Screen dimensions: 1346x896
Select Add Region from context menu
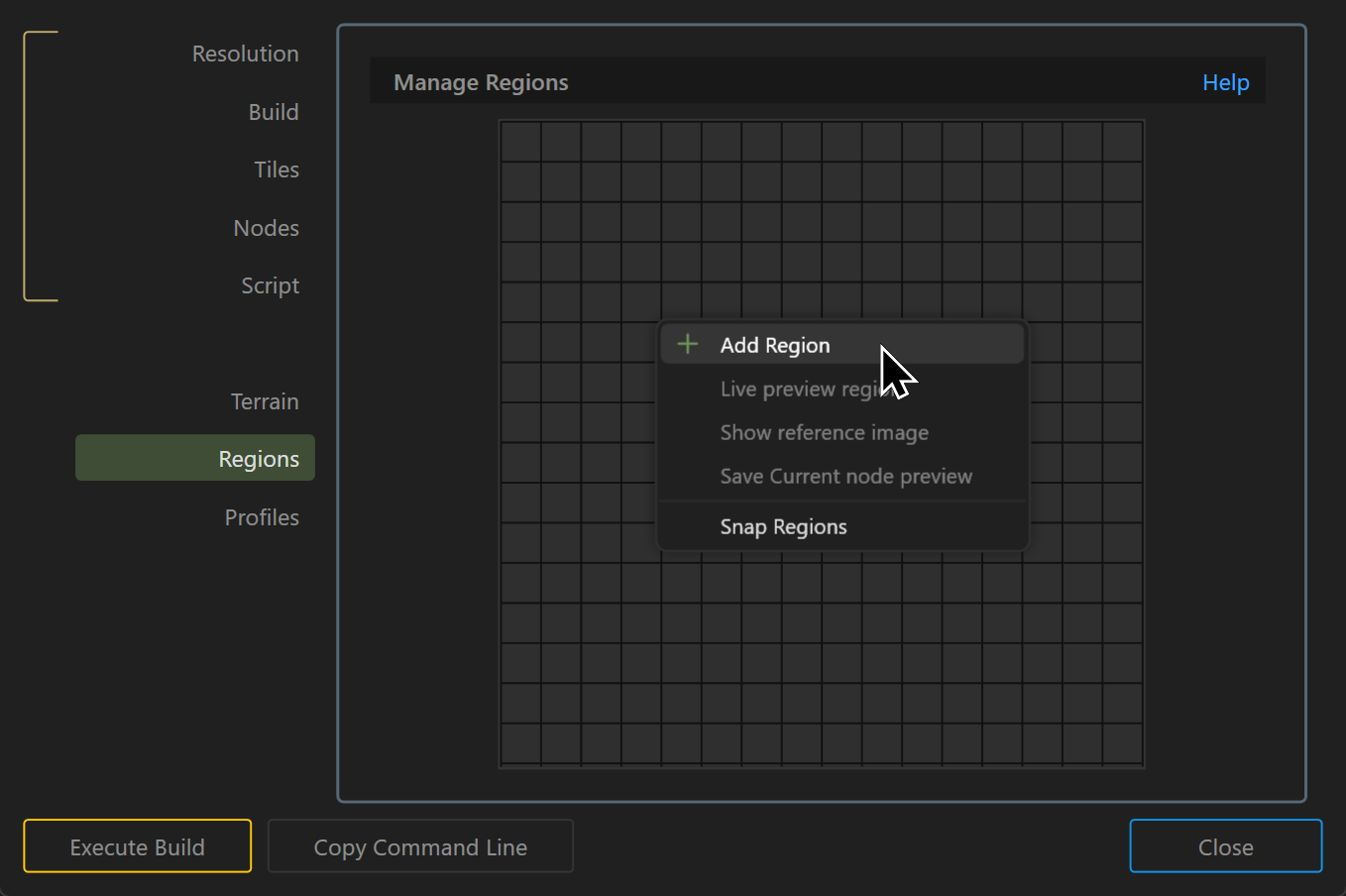point(775,345)
